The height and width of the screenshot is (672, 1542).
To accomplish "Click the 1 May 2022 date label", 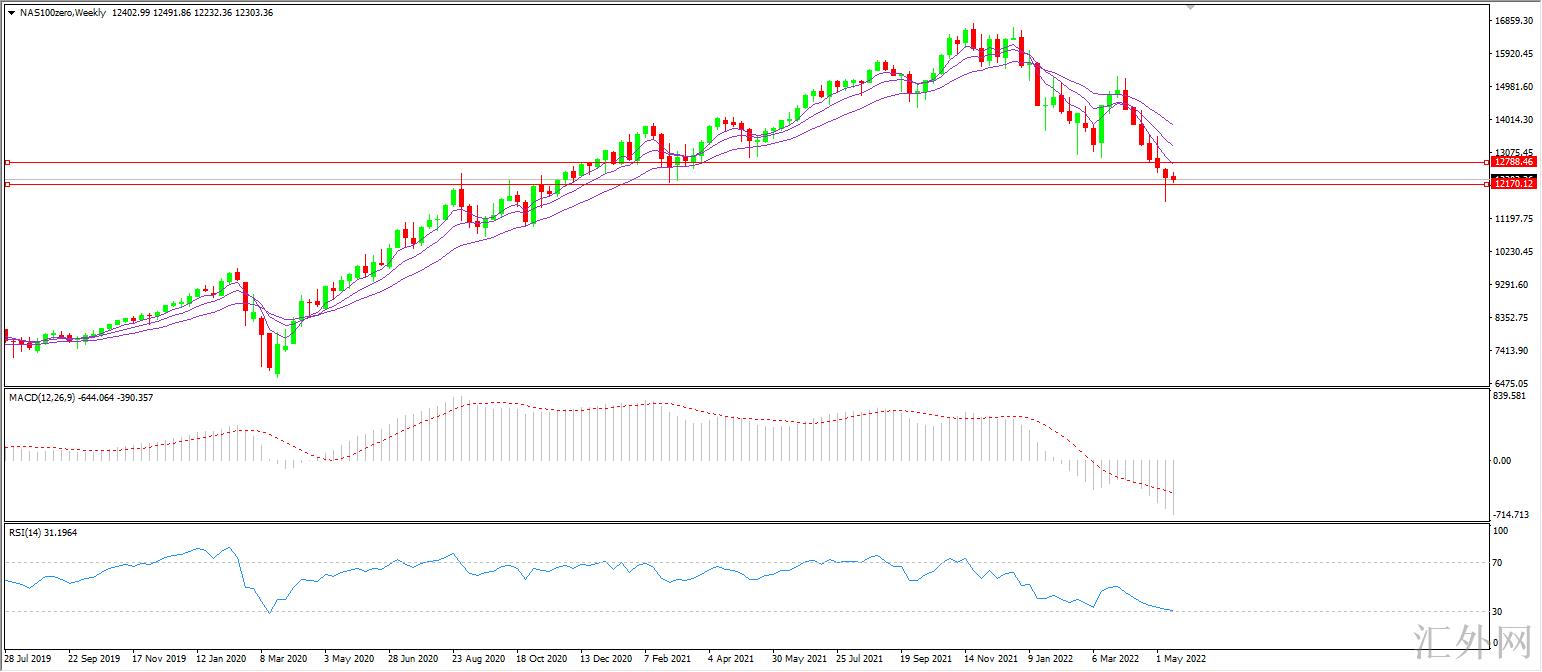I will point(1181,659).
